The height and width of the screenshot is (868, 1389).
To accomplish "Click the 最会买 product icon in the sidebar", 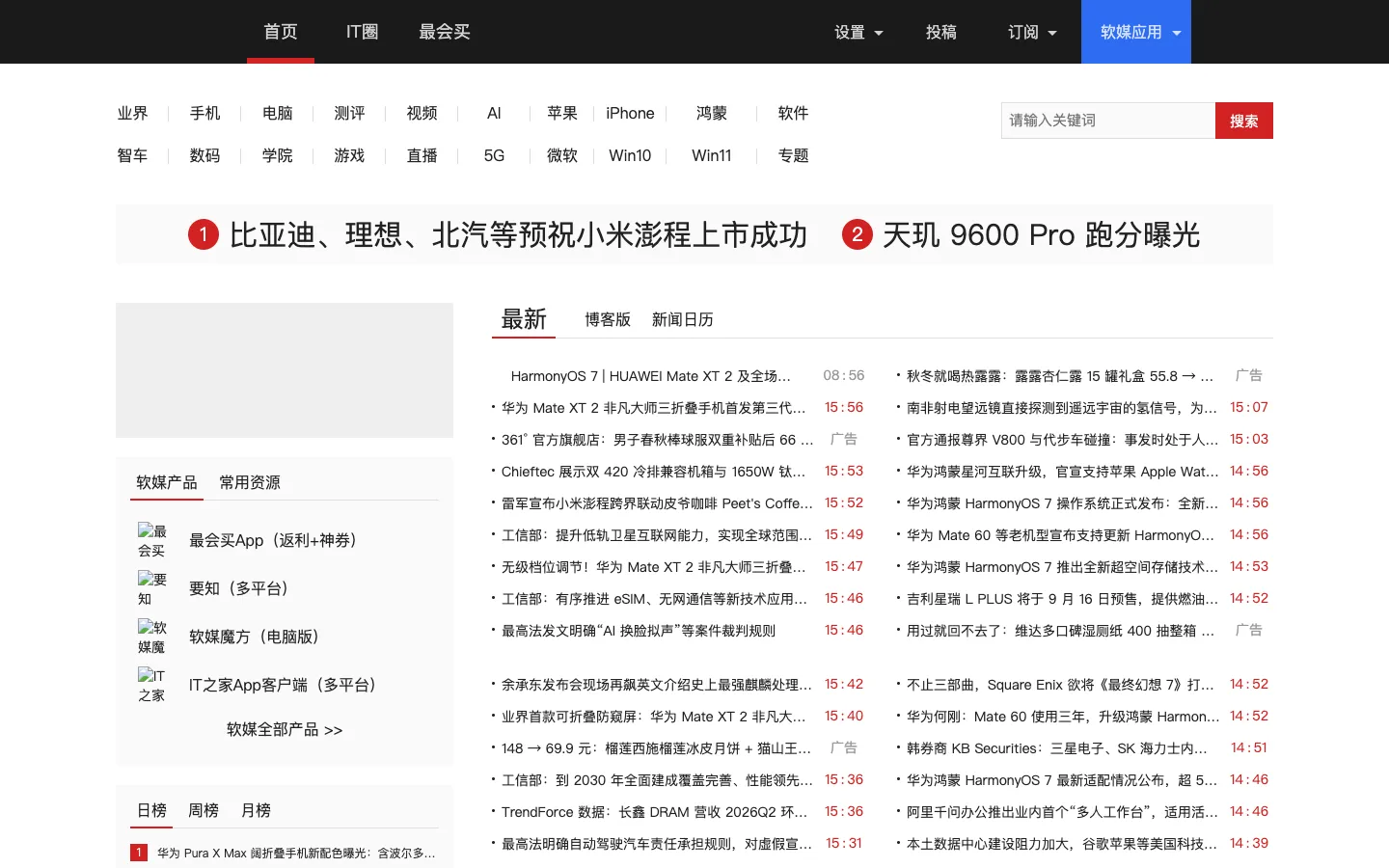I will coord(151,540).
